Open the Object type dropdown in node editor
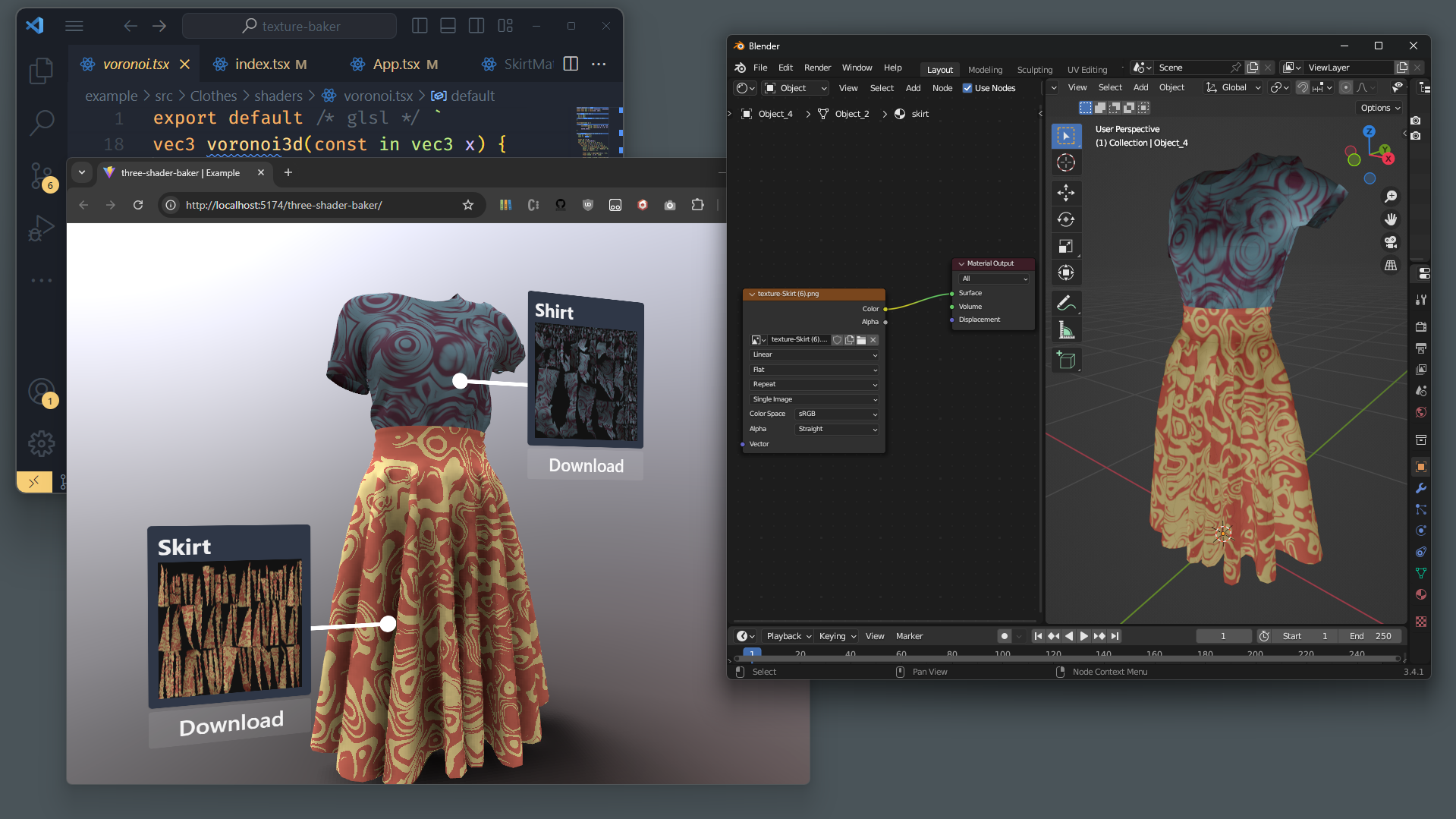Viewport: 1456px width, 819px height. (x=796, y=88)
